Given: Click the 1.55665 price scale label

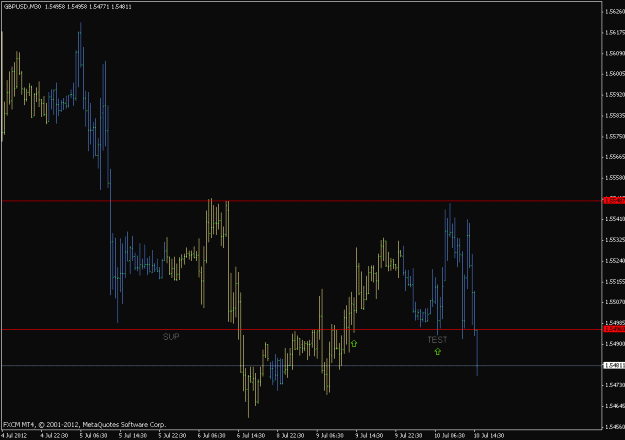Looking at the screenshot, I should coord(615,157).
